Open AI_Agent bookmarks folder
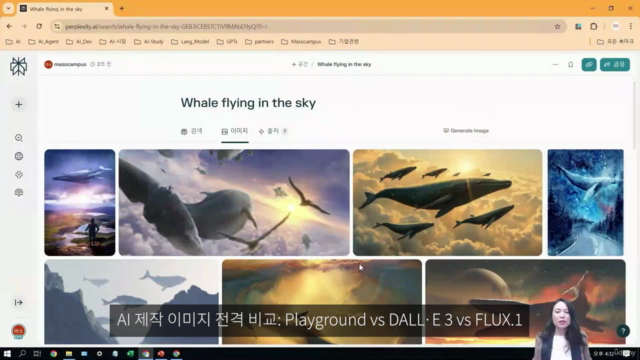Viewport: 640px width, 360px height. point(43,42)
